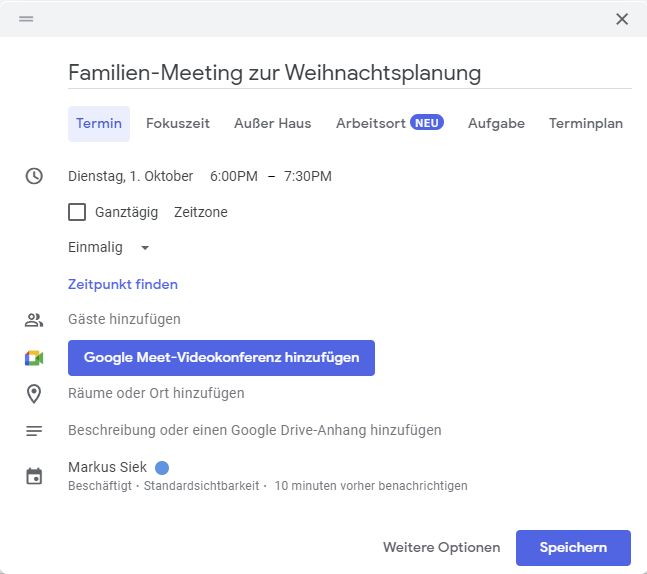This screenshot has height=574, width=647.
Task: Click the guests people icon
Action: 34,320
